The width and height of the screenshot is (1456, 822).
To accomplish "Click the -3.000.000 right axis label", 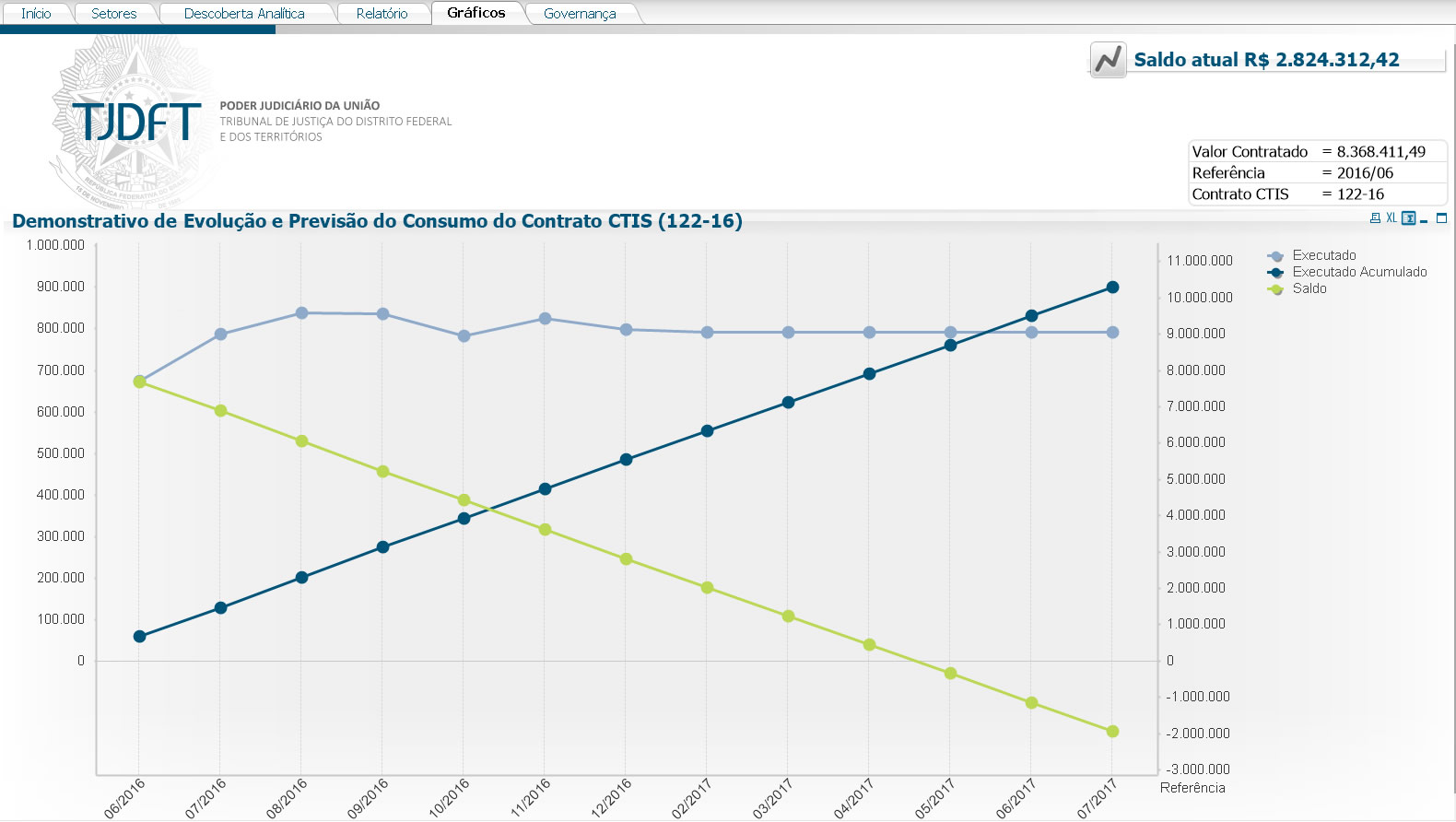I will coord(1198,769).
